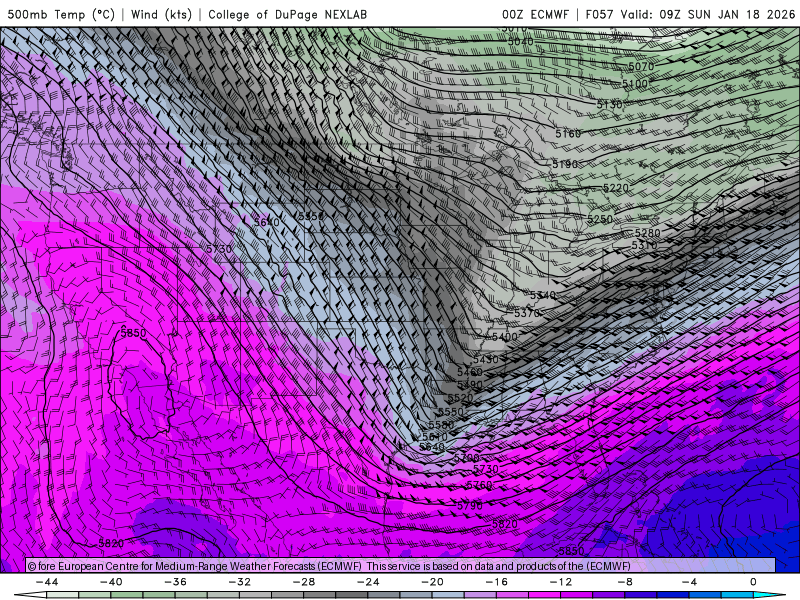Select the 5370 height contour label

pyautogui.click(x=527, y=313)
